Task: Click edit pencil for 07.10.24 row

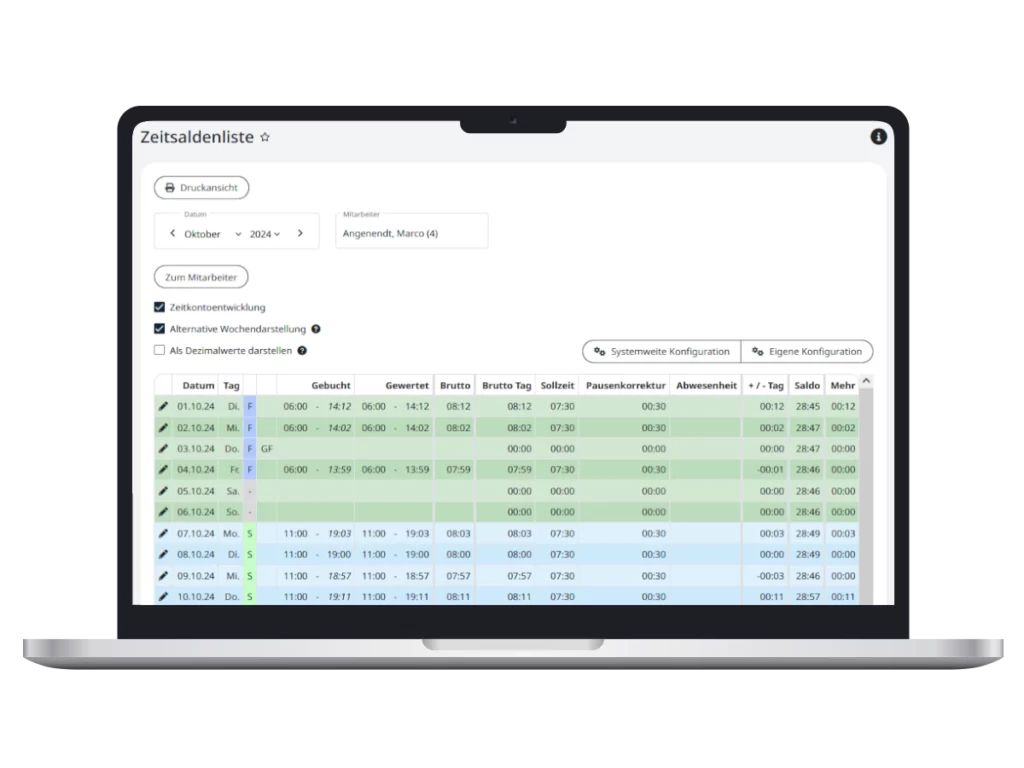Action: pos(164,533)
